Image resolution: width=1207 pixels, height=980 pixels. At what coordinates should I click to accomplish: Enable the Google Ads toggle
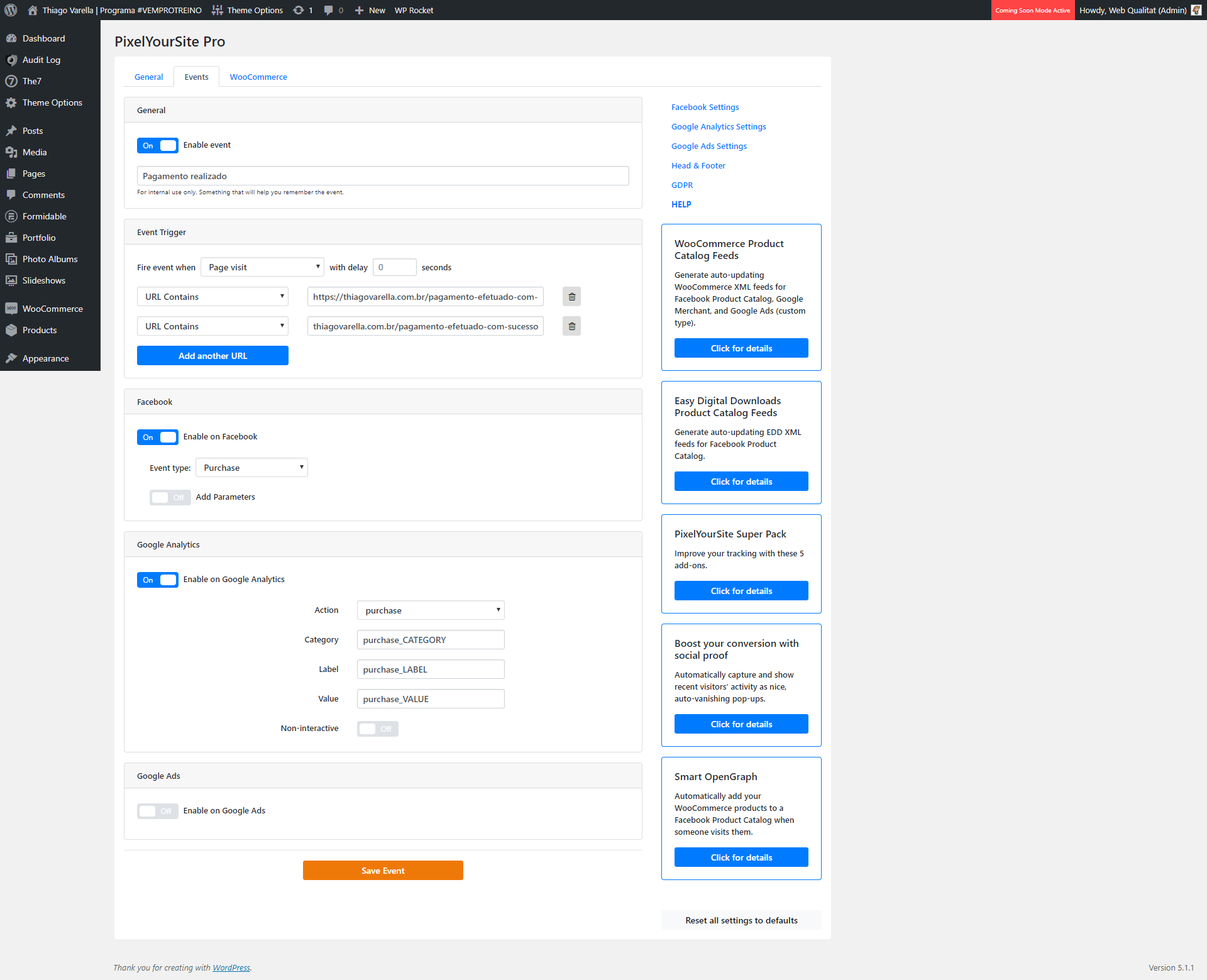click(x=158, y=811)
